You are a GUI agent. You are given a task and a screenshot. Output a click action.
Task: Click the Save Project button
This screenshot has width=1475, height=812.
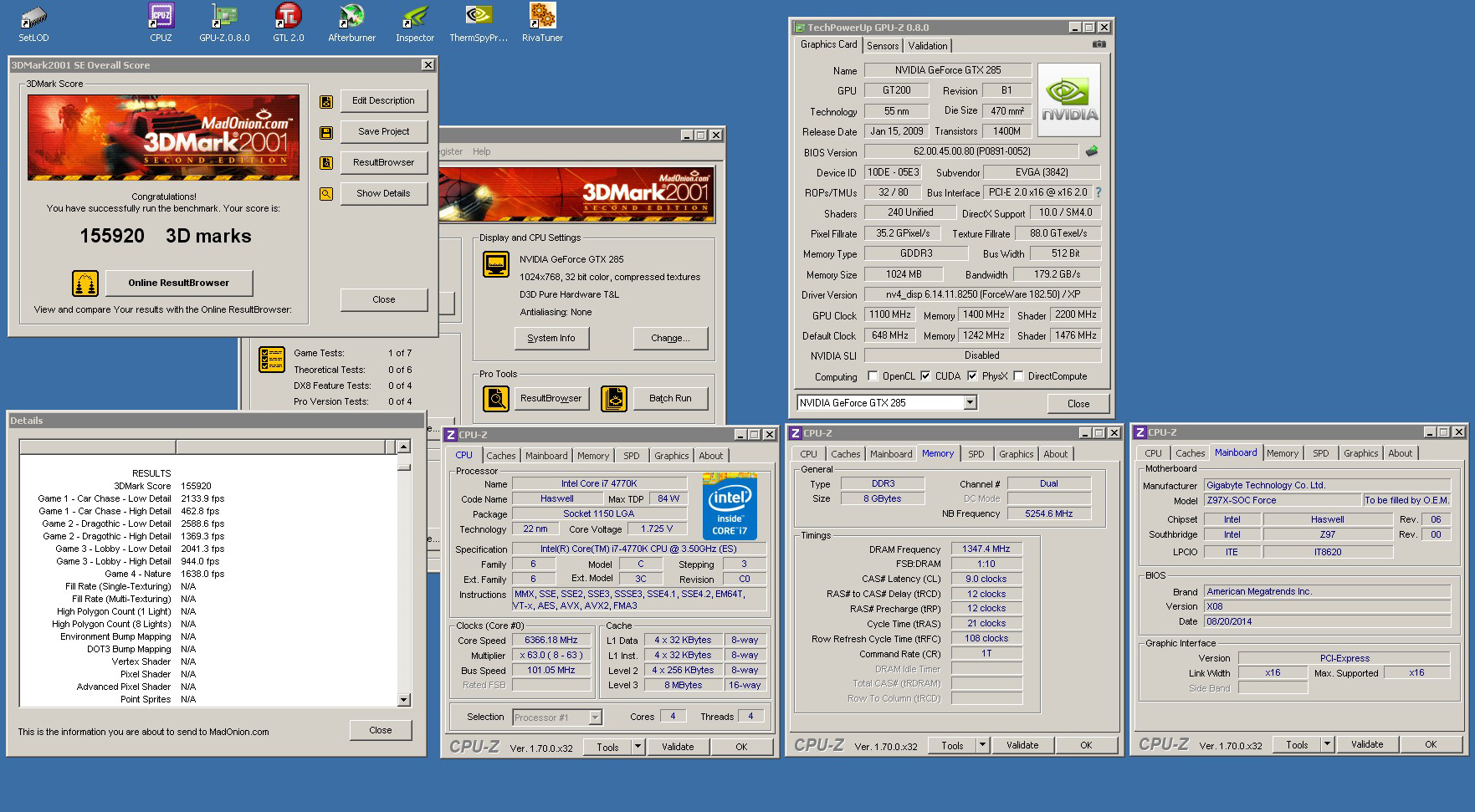point(384,132)
